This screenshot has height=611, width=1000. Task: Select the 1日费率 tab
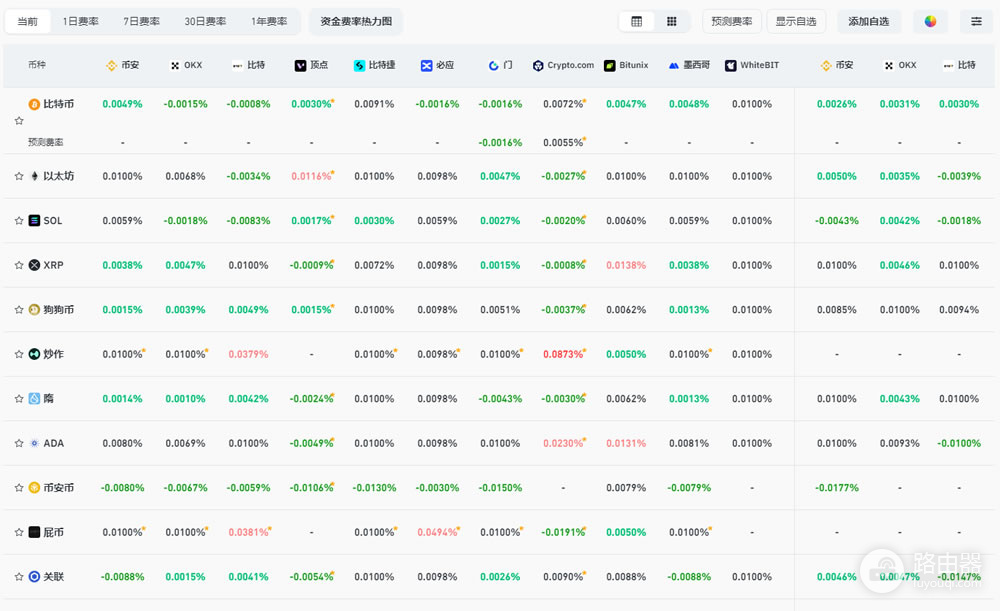(x=80, y=21)
